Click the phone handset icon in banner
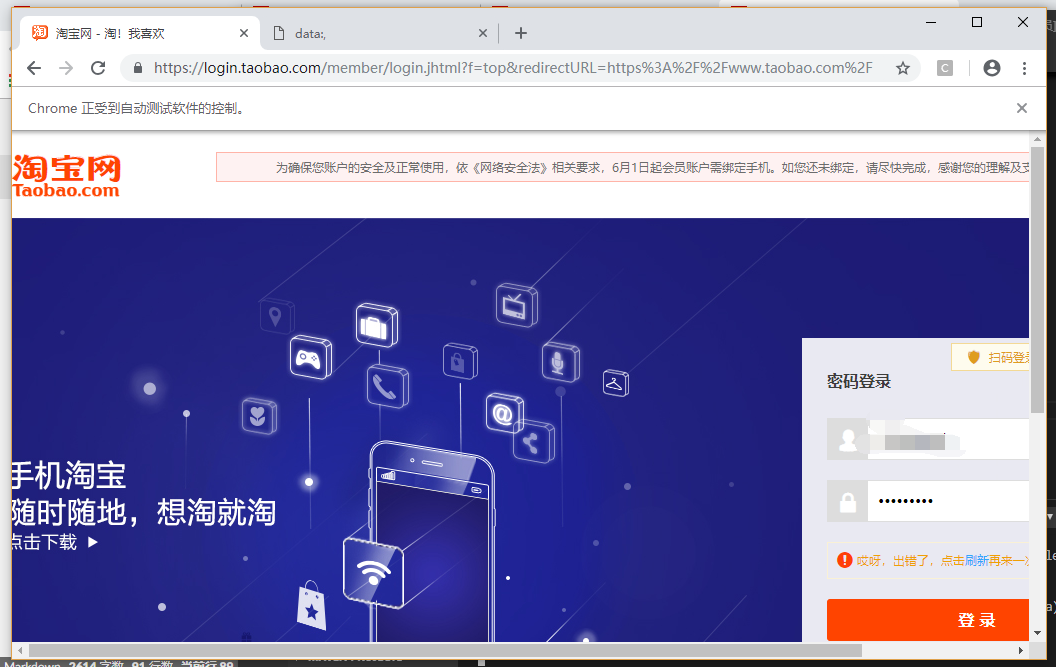The height and width of the screenshot is (667, 1056). point(387,387)
